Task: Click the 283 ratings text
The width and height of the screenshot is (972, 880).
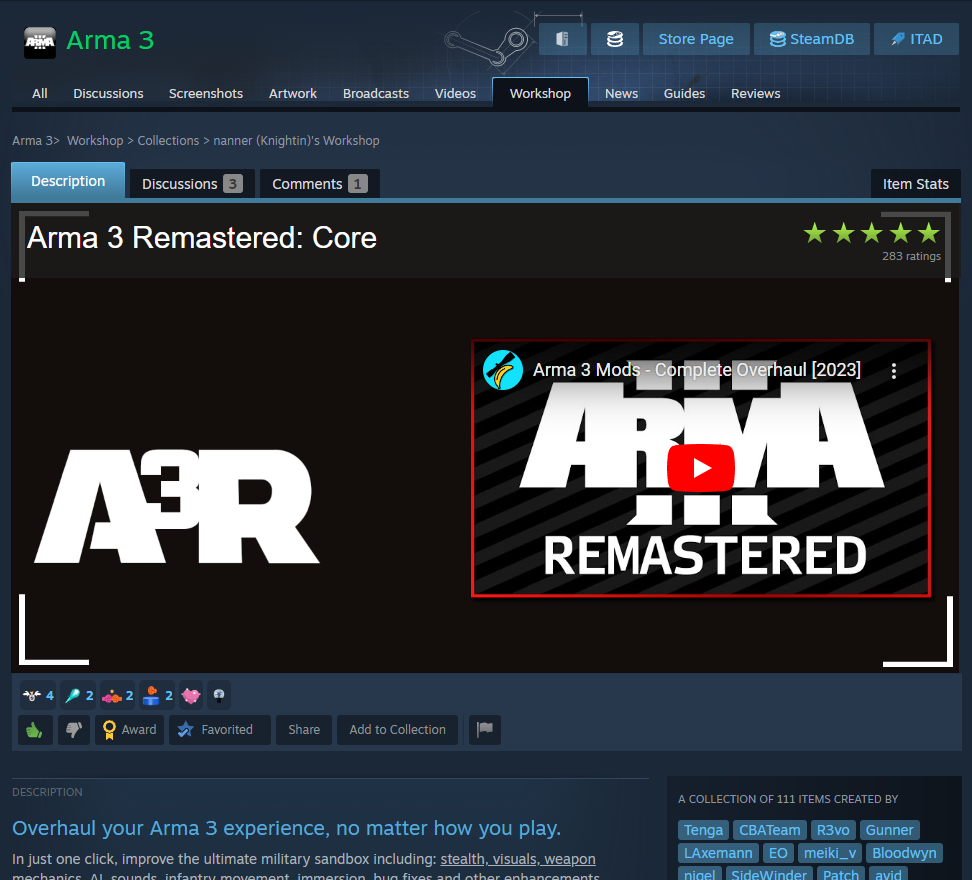Action: click(911, 256)
